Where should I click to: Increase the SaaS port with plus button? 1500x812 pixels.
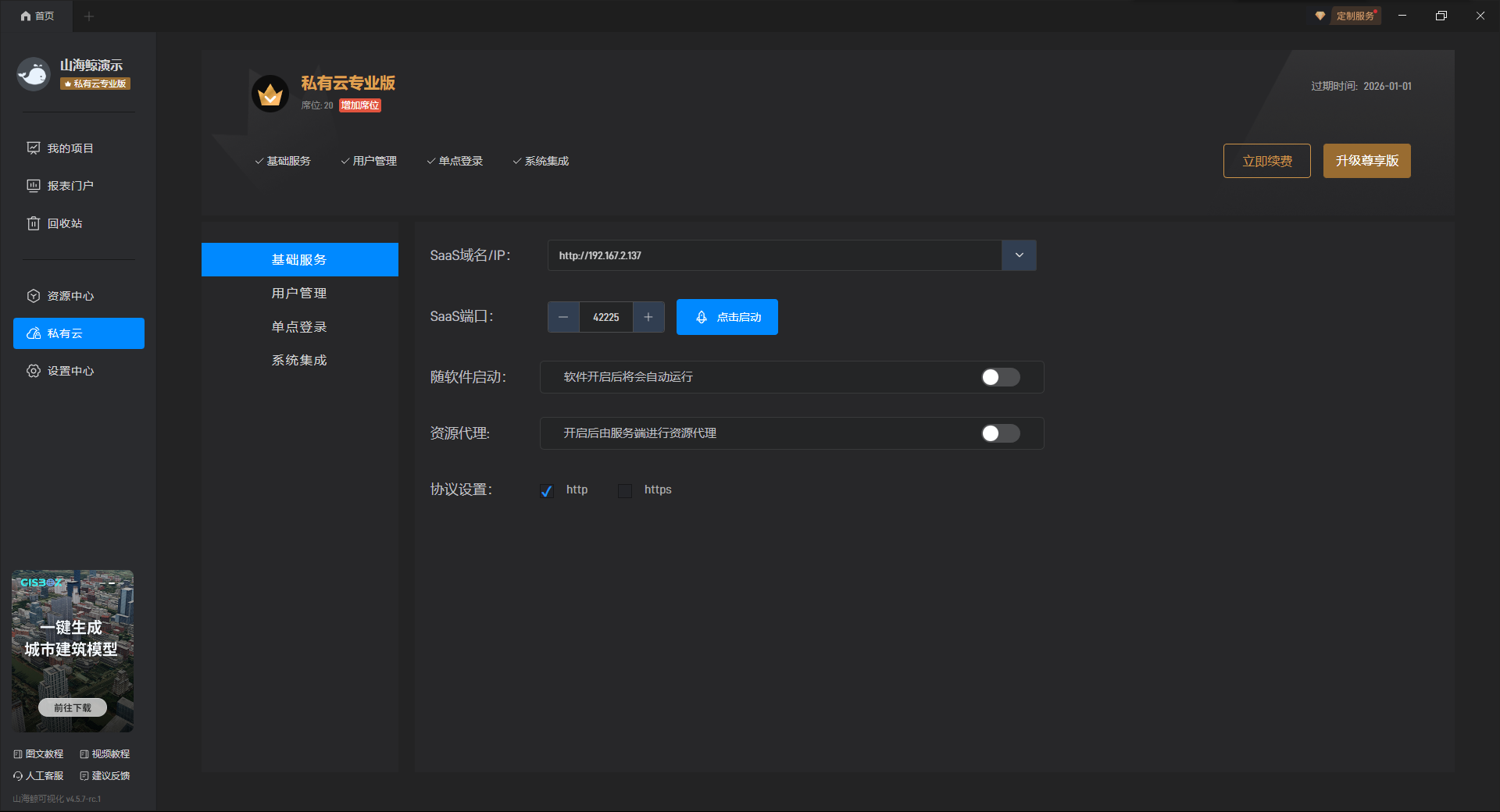pyautogui.click(x=648, y=317)
